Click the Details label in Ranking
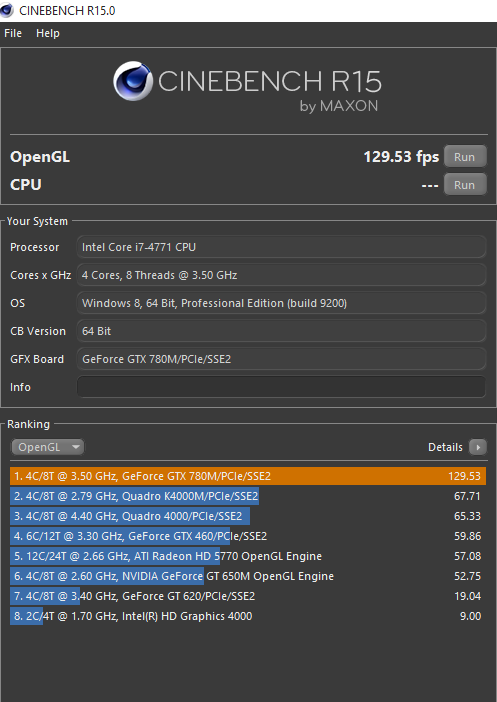497x702 pixels. coord(445,447)
